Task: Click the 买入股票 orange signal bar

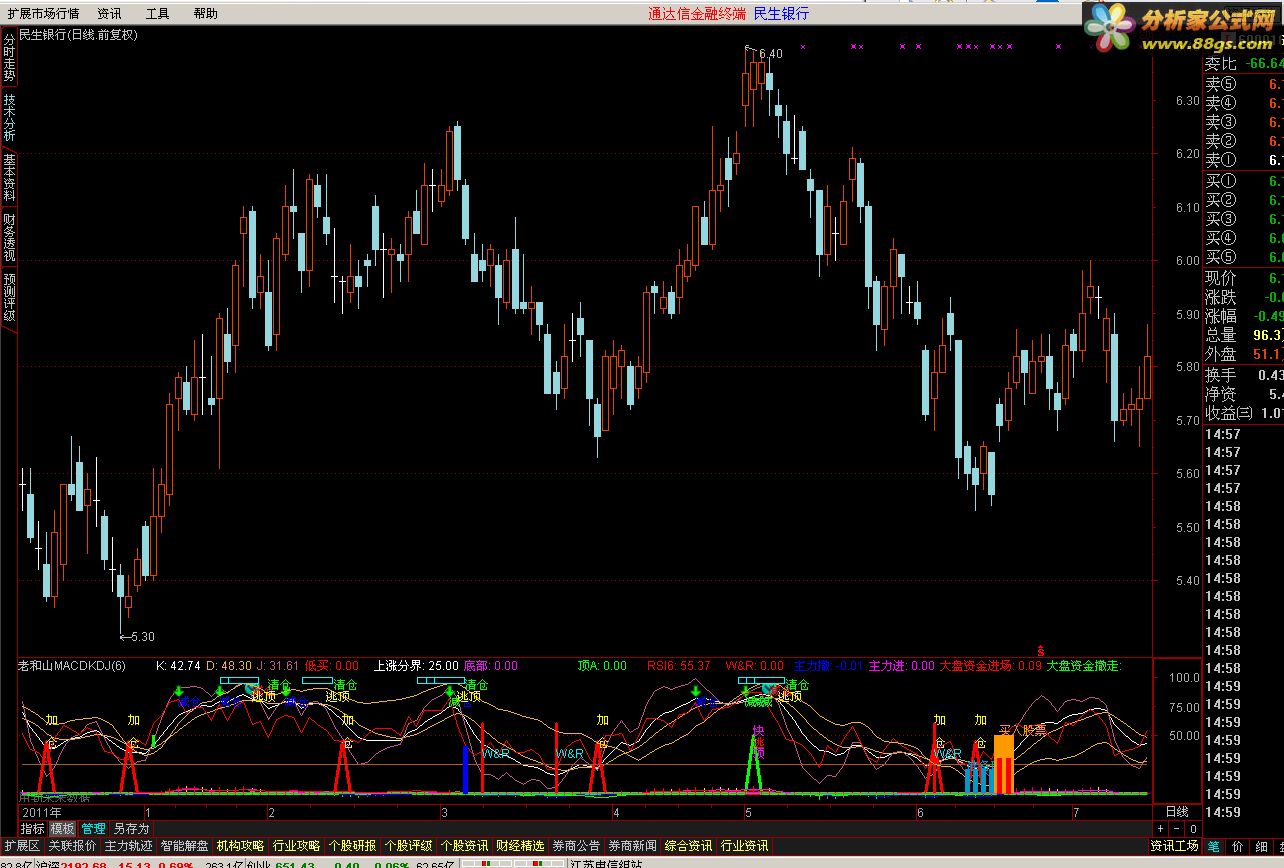Action: pos(1003,765)
